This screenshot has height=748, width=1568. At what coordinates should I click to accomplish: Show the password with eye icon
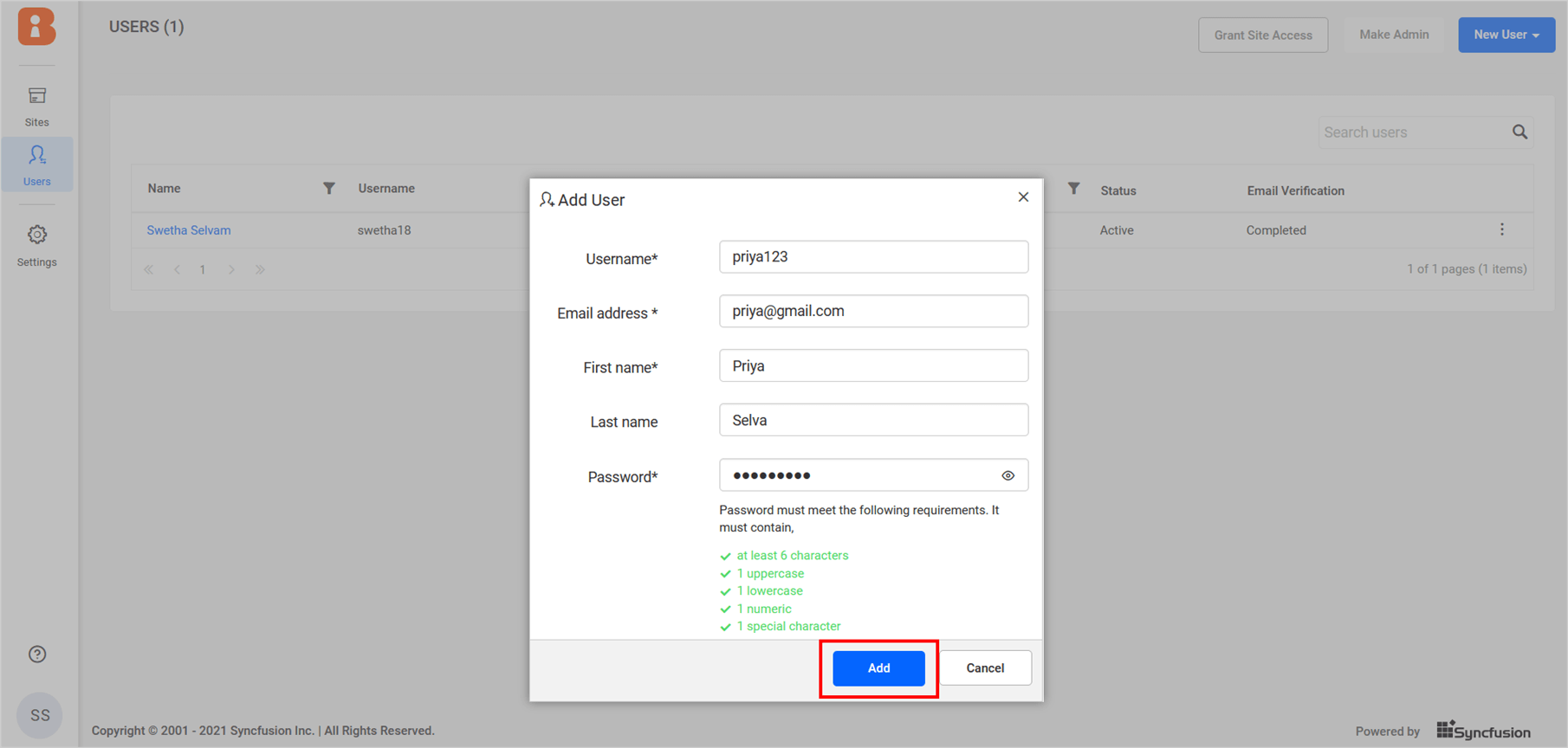1008,475
